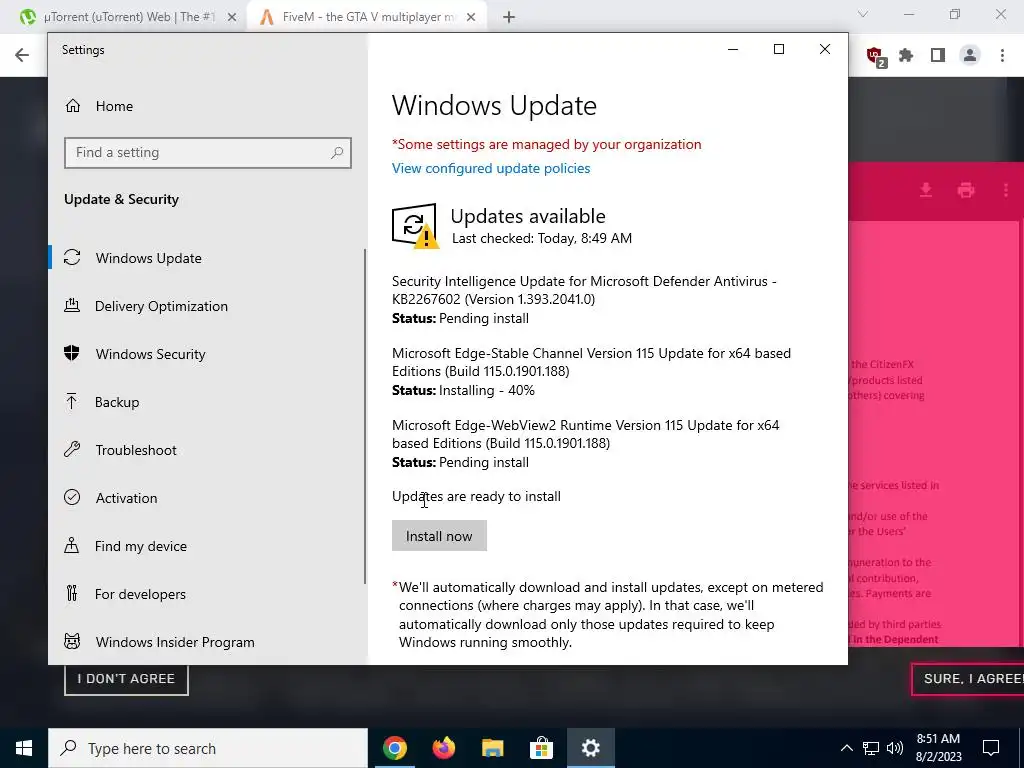The image size is (1024, 768).
Task: Click I DON'T AGREE button on FiveM page
Action: pos(126,679)
